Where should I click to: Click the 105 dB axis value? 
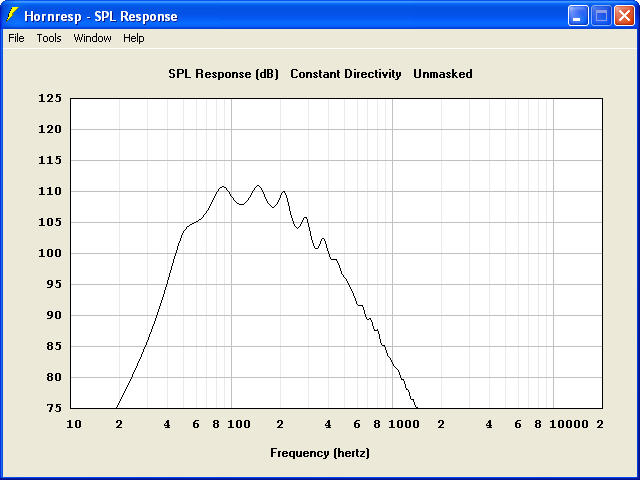(50, 222)
